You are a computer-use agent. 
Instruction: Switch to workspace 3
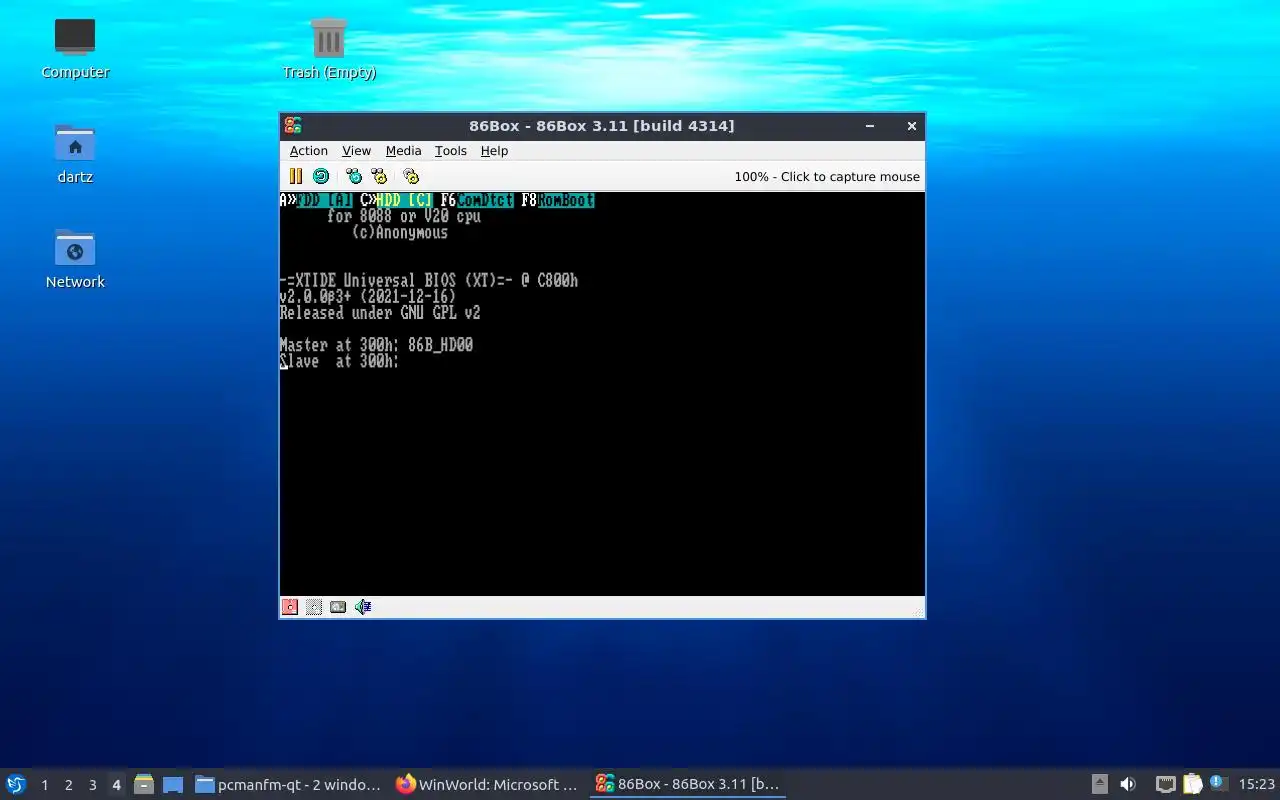pyautogui.click(x=92, y=785)
